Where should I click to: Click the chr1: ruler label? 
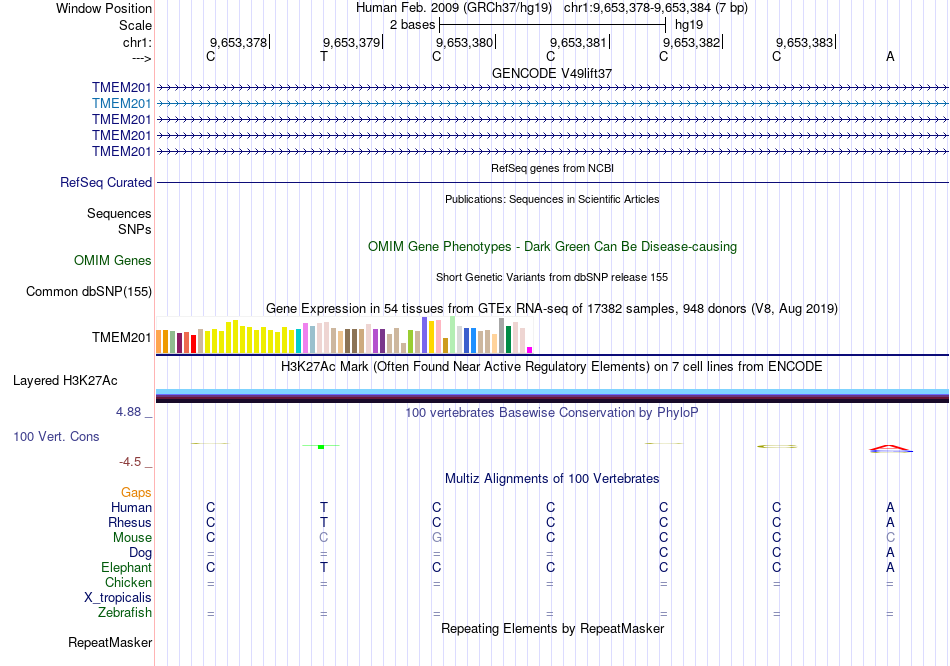[x=137, y=42]
